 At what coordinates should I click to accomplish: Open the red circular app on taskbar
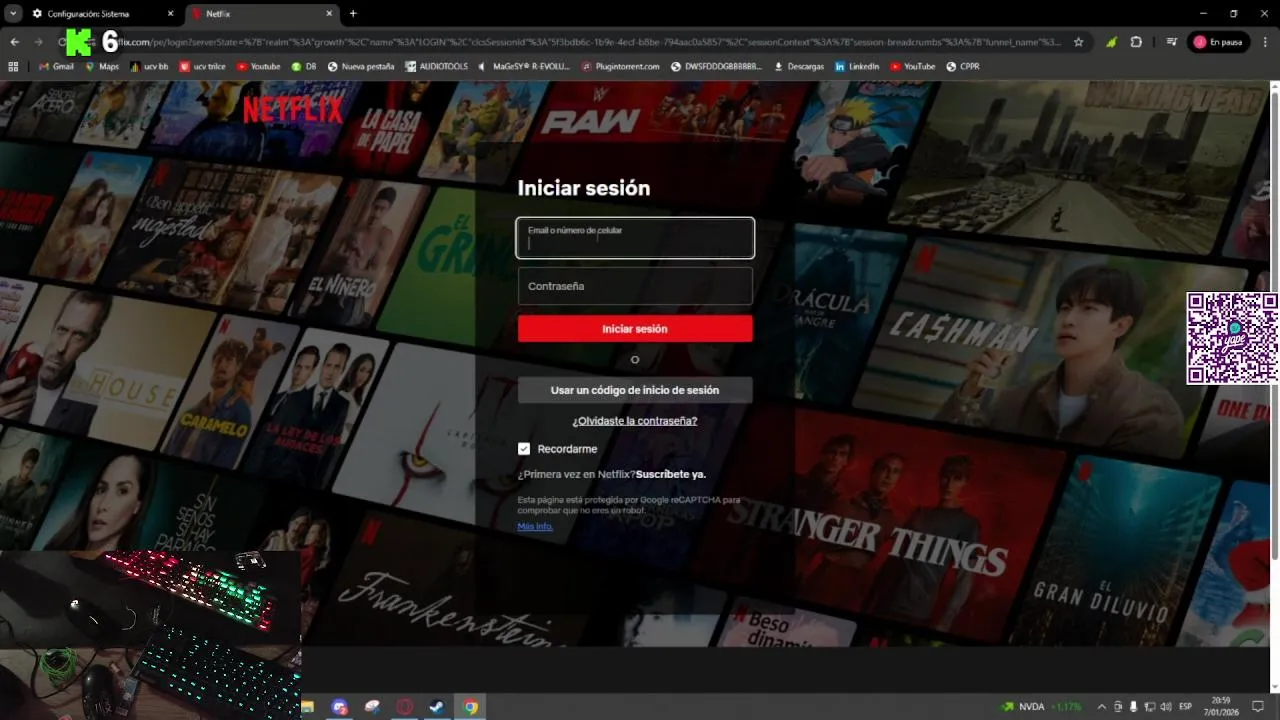tap(405, 707)
